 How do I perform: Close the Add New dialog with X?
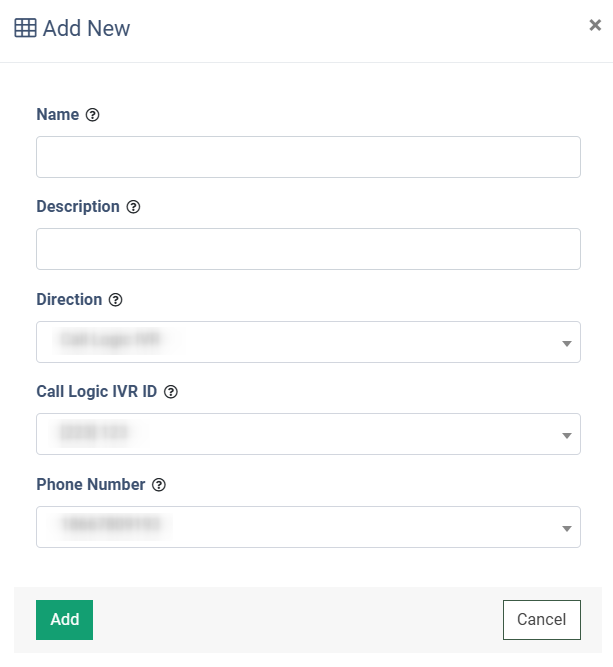[x=595, y=25]
